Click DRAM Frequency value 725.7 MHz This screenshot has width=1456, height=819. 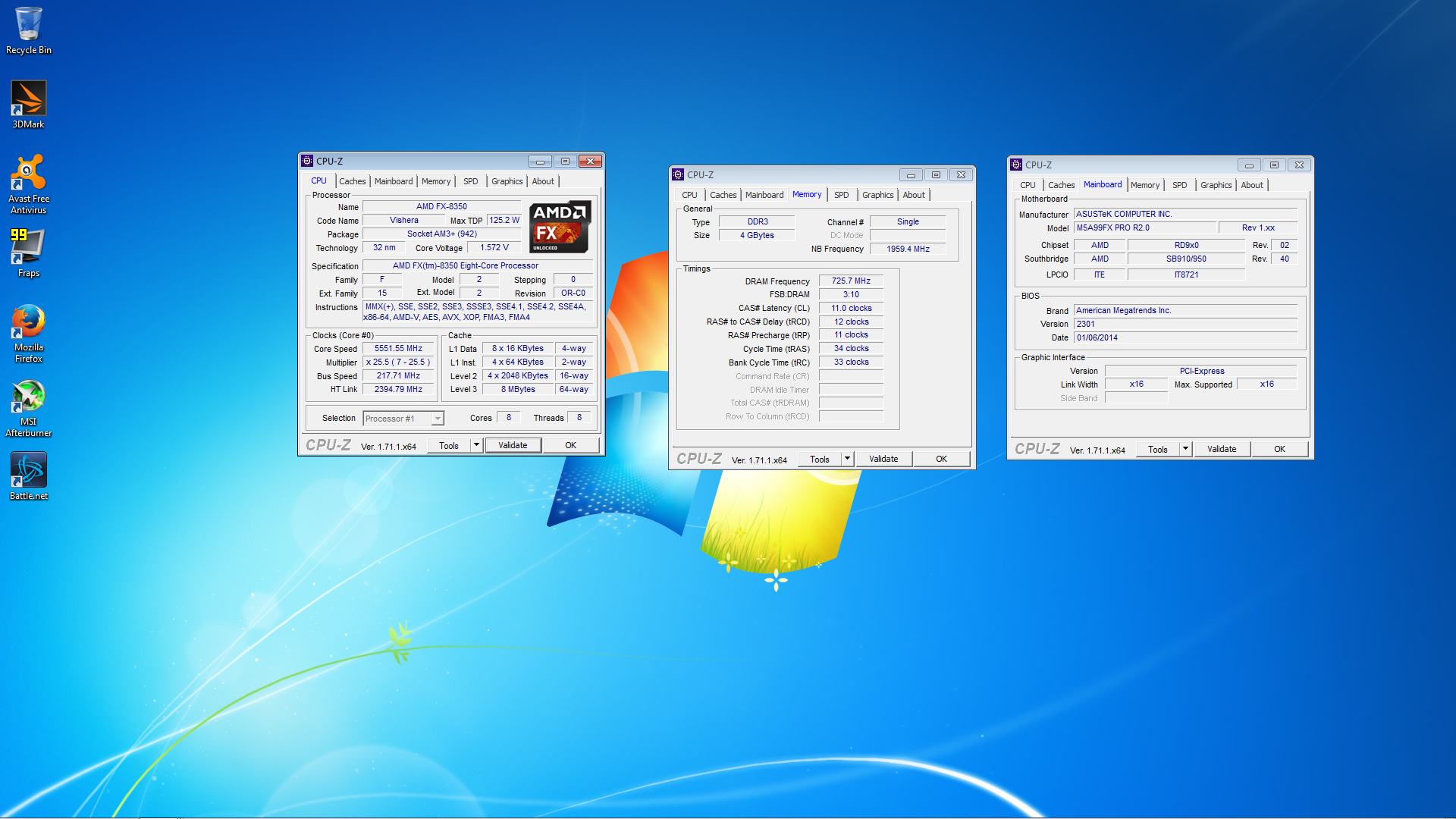point(851,281)
